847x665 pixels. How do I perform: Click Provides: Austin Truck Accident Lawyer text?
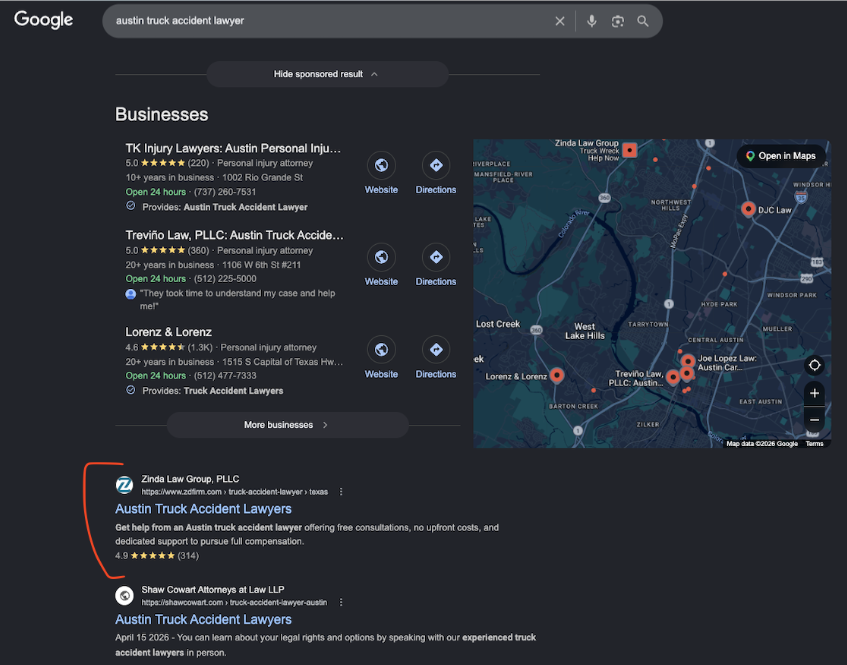tap(225, 207)
